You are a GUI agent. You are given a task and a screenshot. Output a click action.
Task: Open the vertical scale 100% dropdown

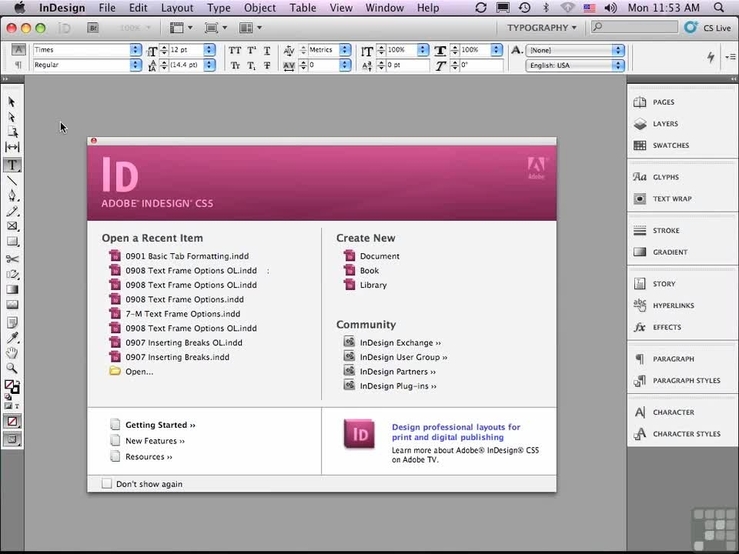[x=423, y=50]
